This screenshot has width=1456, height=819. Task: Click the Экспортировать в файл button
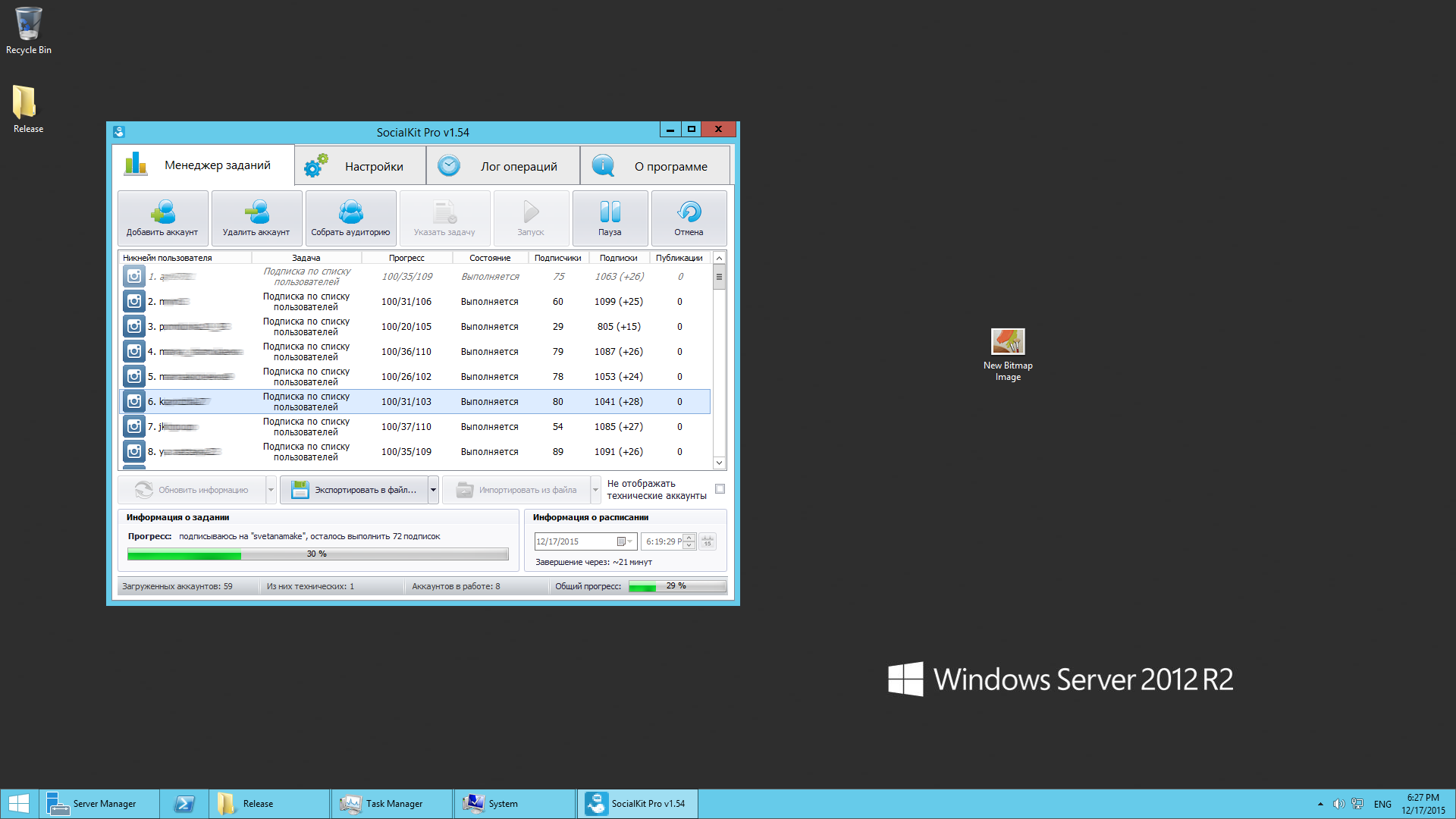354,490
